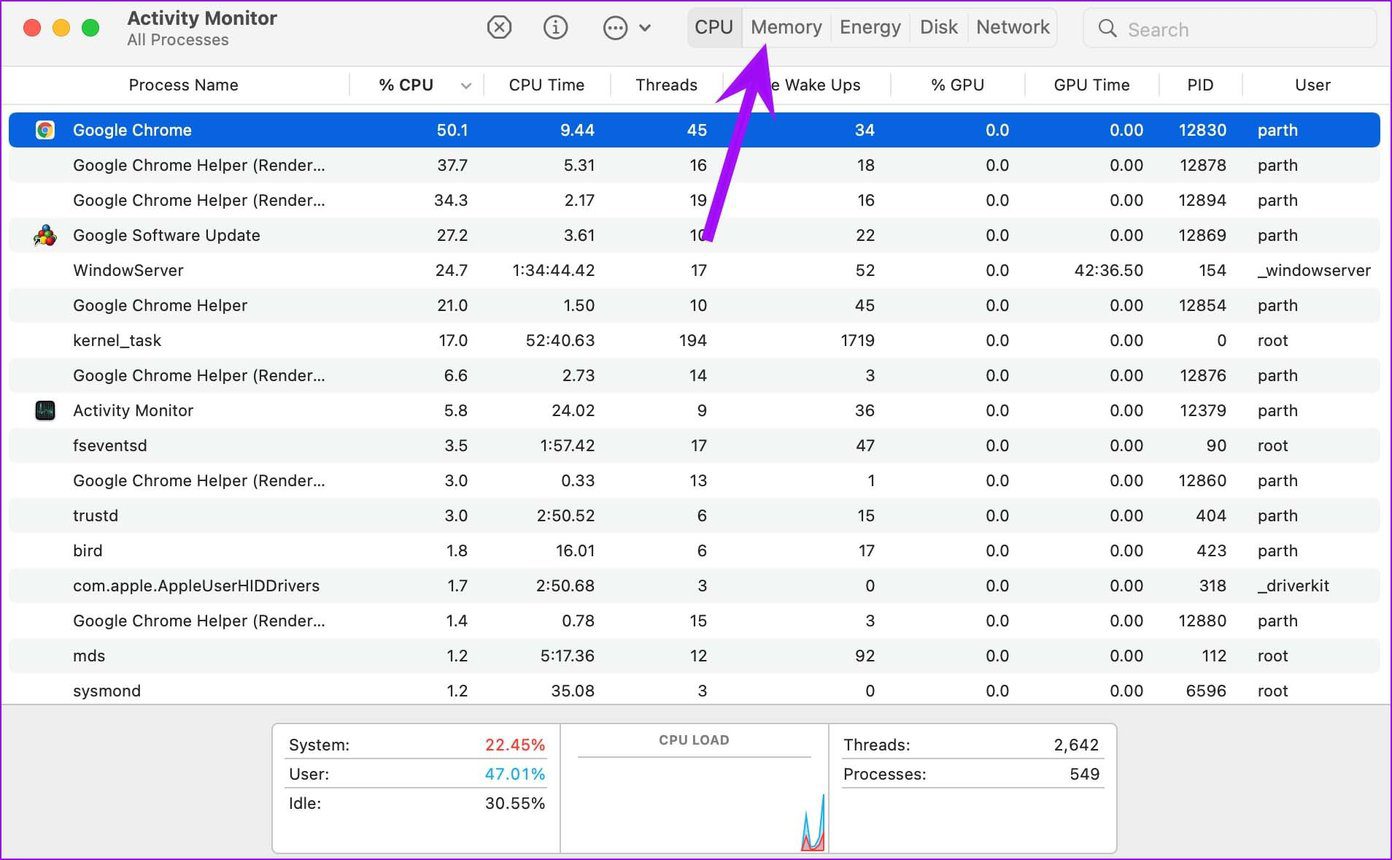Viewport: 1392px width, 860px height.
Task: Sort processes by the PID column
Action: (1200, 85)
